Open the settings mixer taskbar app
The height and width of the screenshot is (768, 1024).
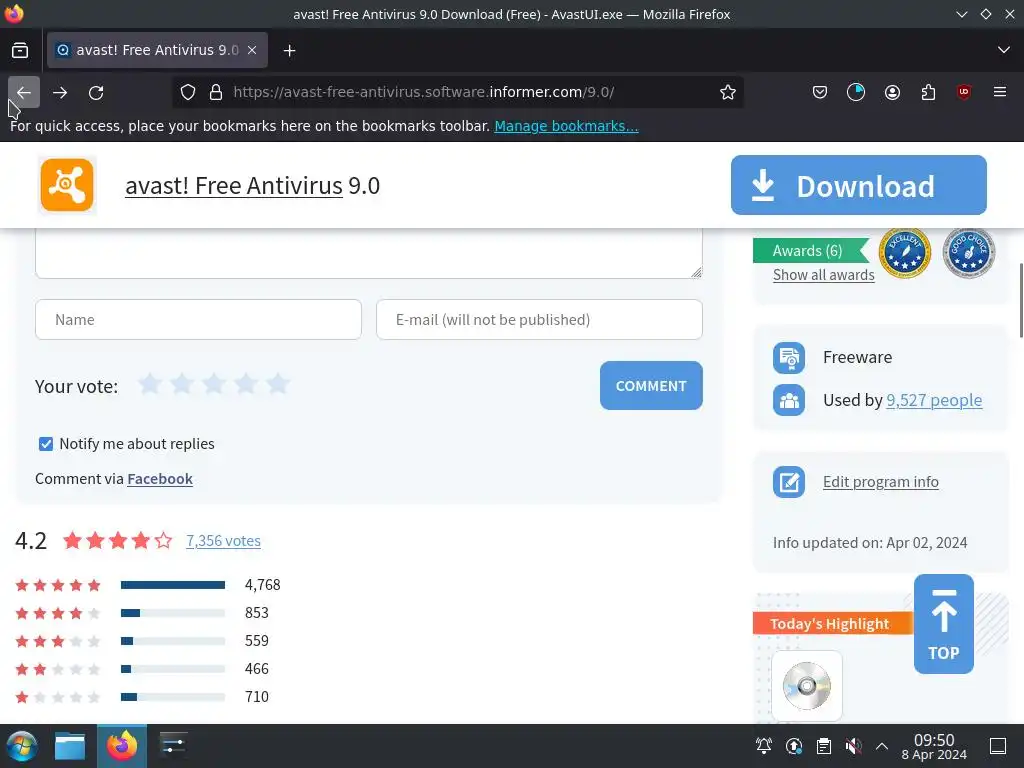[x=173, y=746]
